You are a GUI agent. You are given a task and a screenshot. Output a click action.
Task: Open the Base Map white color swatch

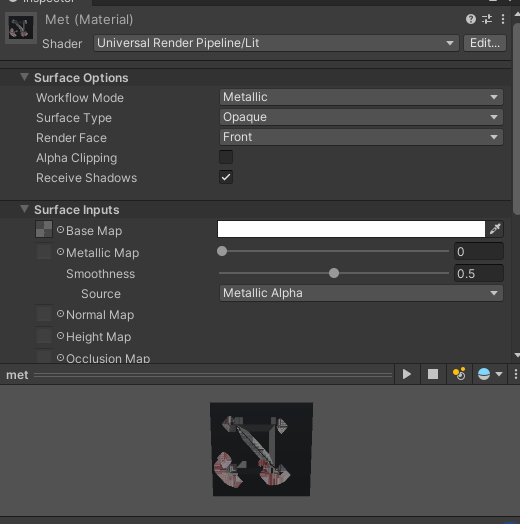[351, 229]
